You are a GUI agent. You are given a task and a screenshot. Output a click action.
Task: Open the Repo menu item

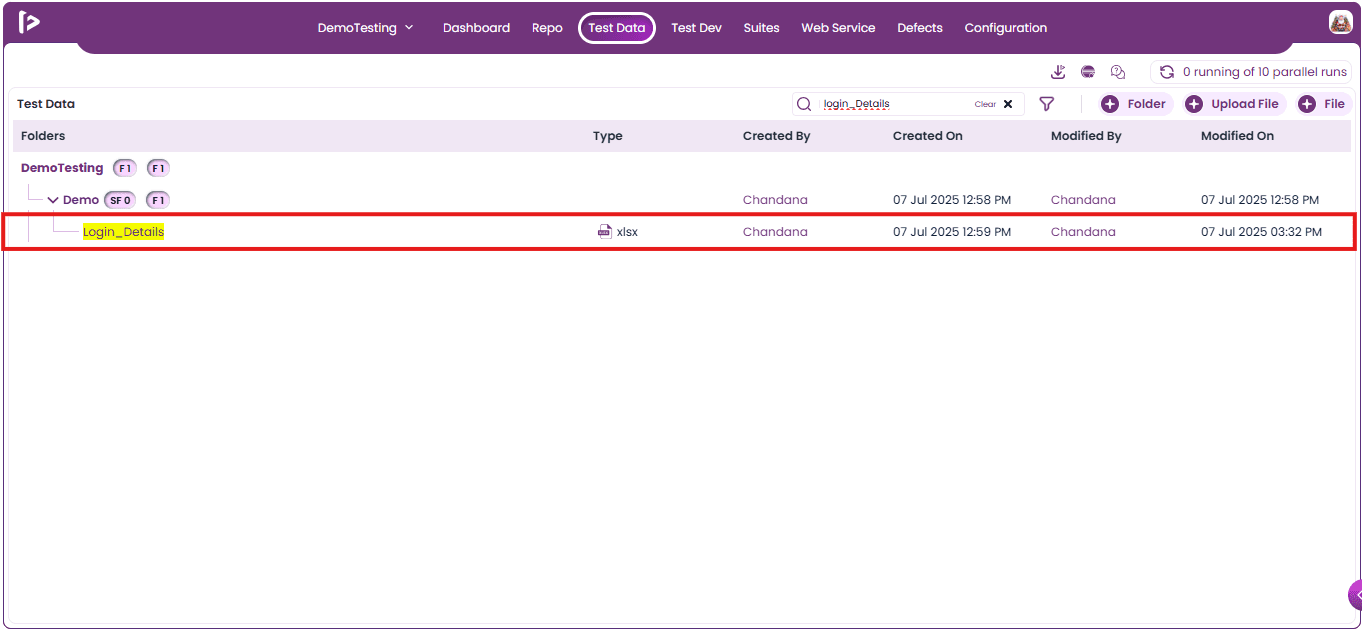(x=547, y=28)
